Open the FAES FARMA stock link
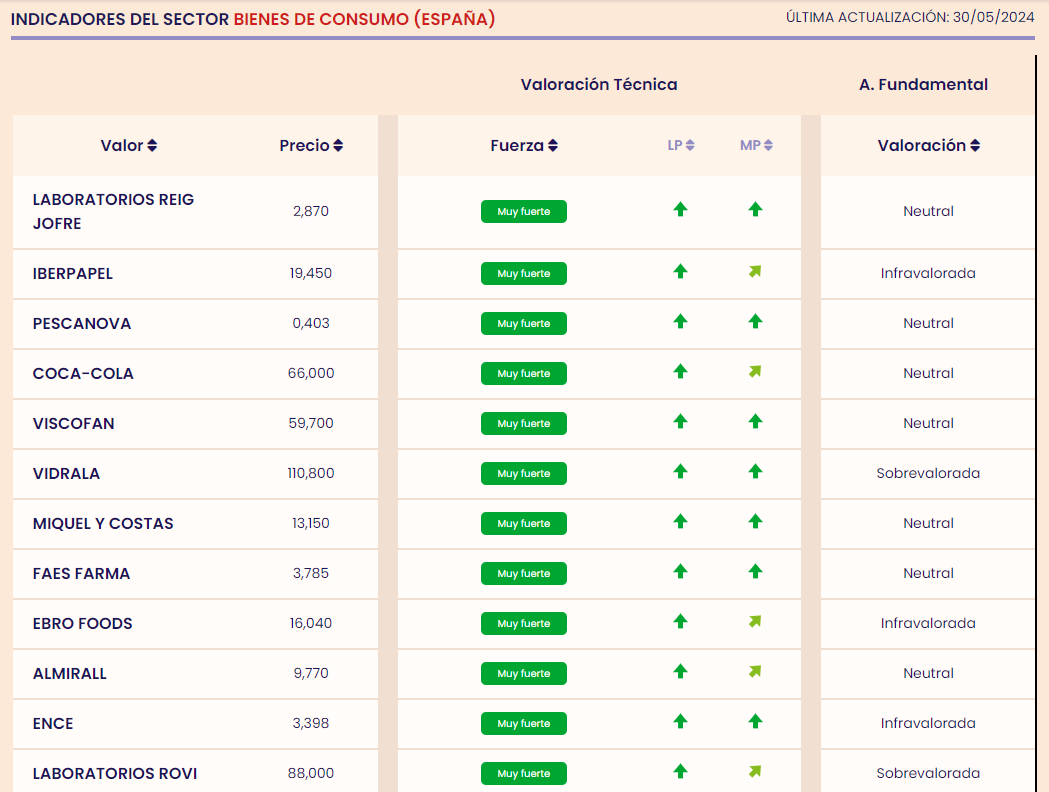This screenshot has height=792, width=1049. (82, 574)
